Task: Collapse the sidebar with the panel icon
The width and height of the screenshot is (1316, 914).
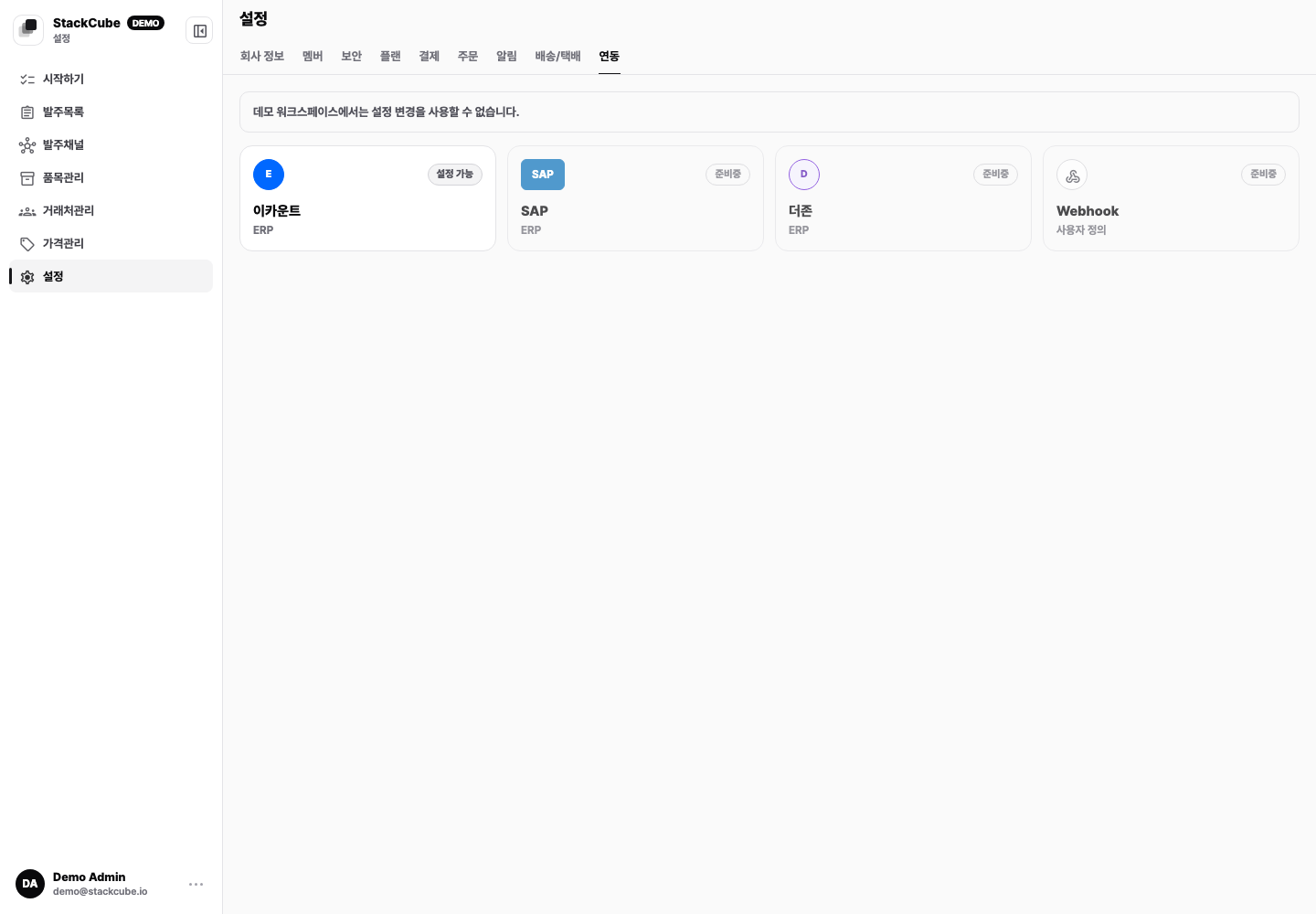Action: tap(199, 31)
